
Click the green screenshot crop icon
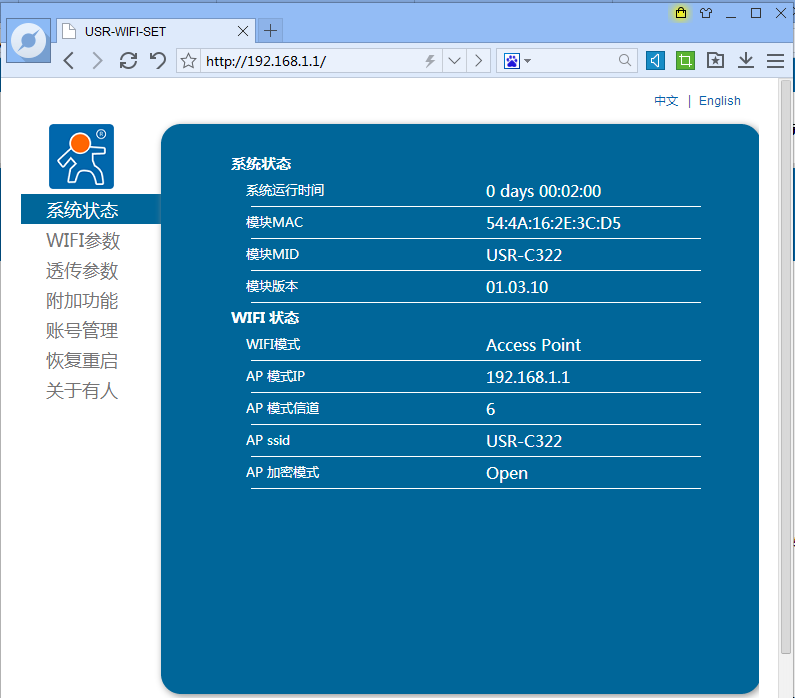click(685, 61)
